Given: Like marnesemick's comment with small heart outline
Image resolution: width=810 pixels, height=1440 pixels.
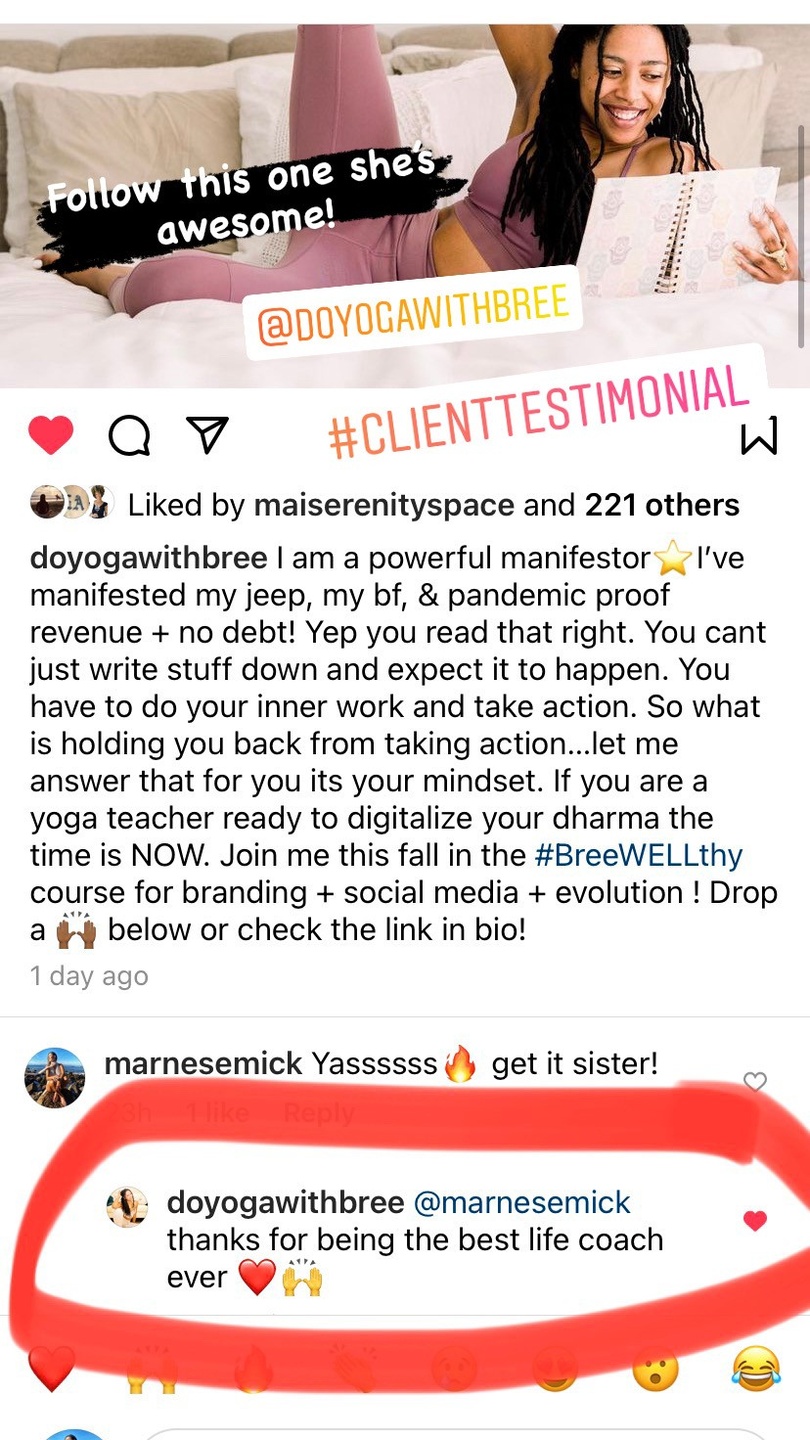Looking at the screenshot, I should 755,1082.
